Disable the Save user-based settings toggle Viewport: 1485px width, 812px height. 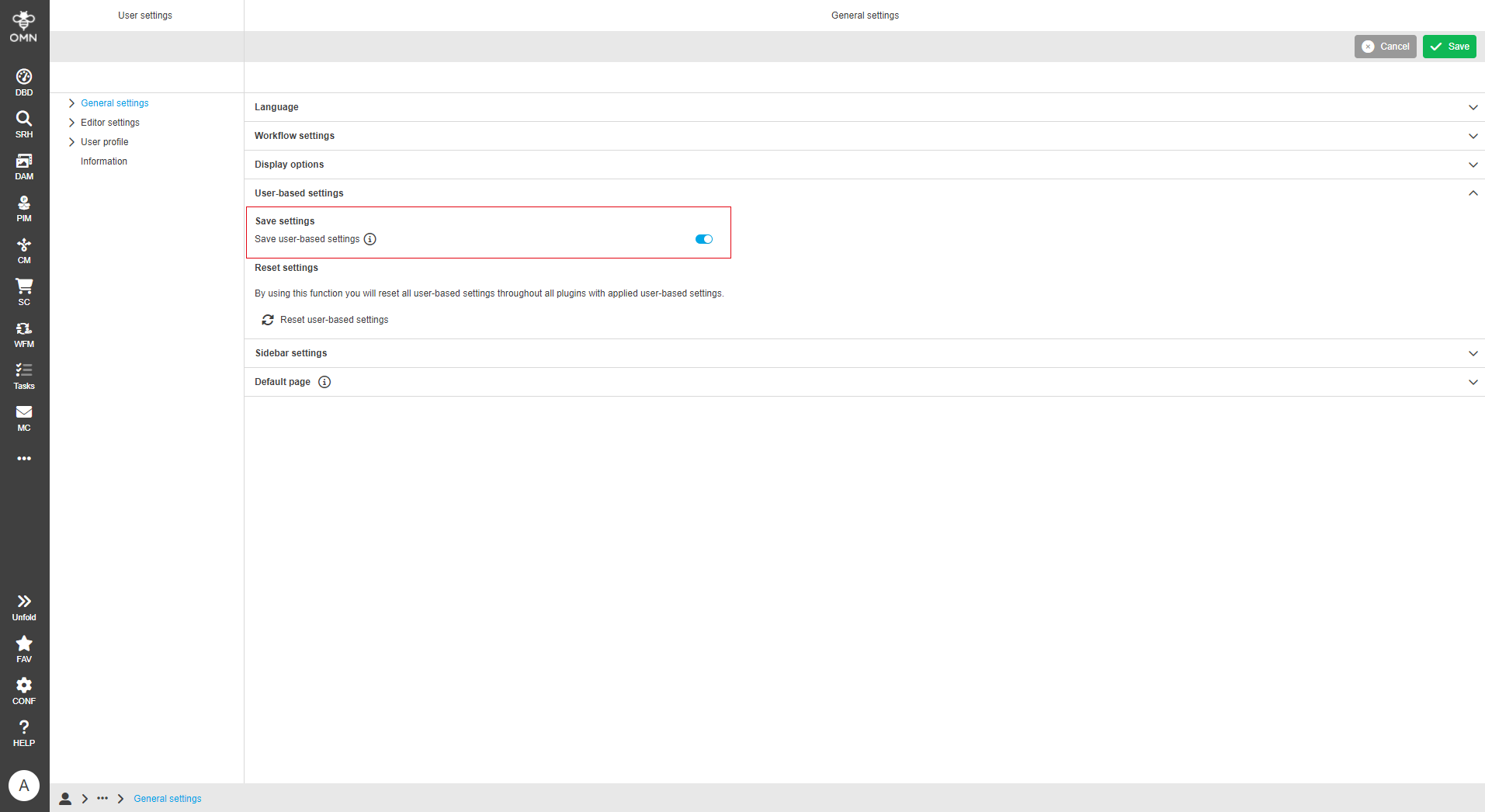coord(703,239)
